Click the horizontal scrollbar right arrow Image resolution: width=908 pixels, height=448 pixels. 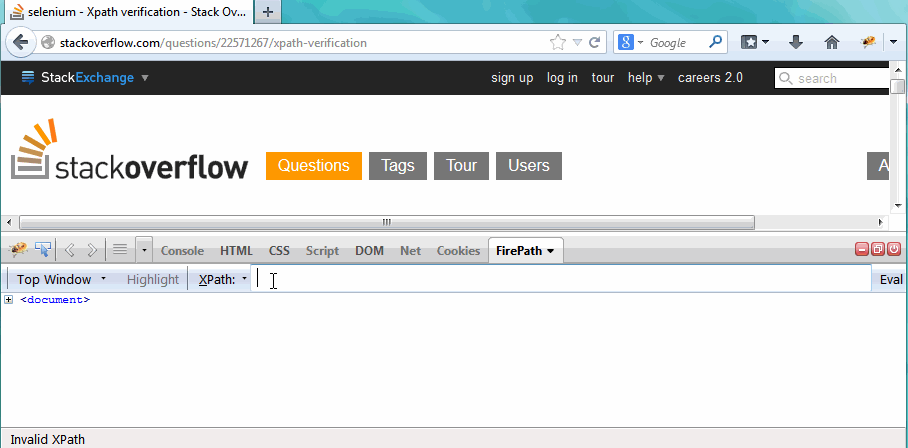coord(881,222)
